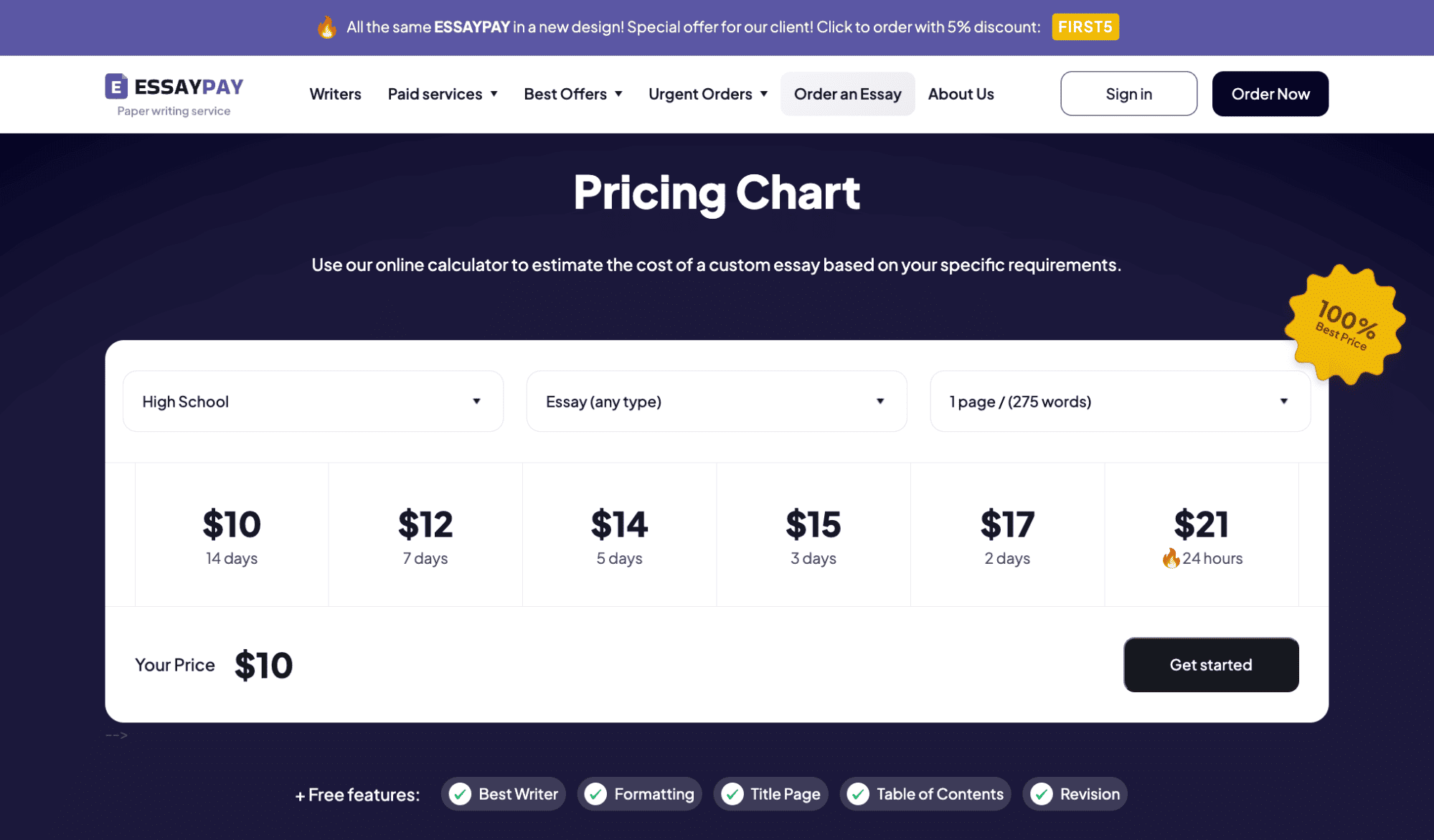Viewport: 1434px width, 840px height.
Task: Select the $10 14 days price option
Action: pos(232,535)
